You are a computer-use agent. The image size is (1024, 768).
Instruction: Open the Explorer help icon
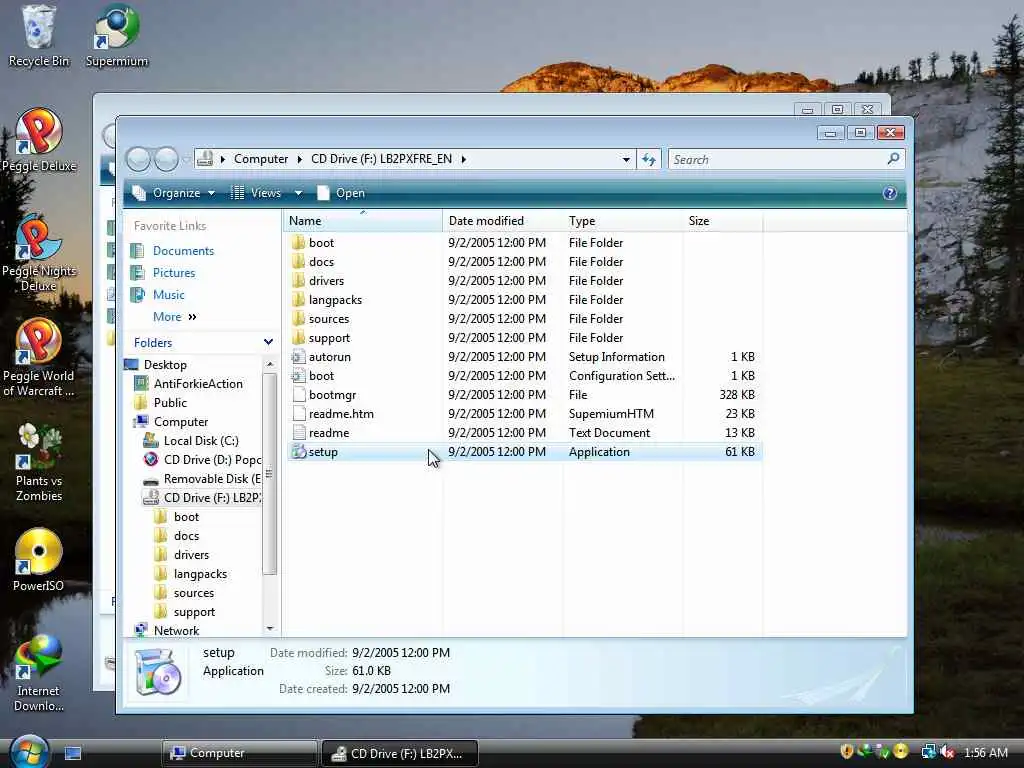pos(889,193)
